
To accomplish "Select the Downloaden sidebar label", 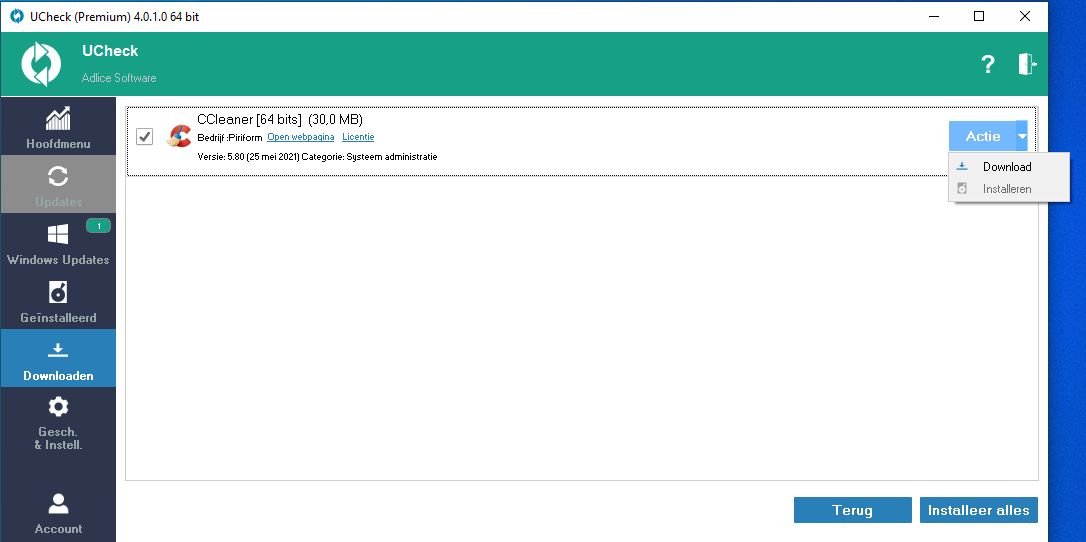I will coord(58,376).
